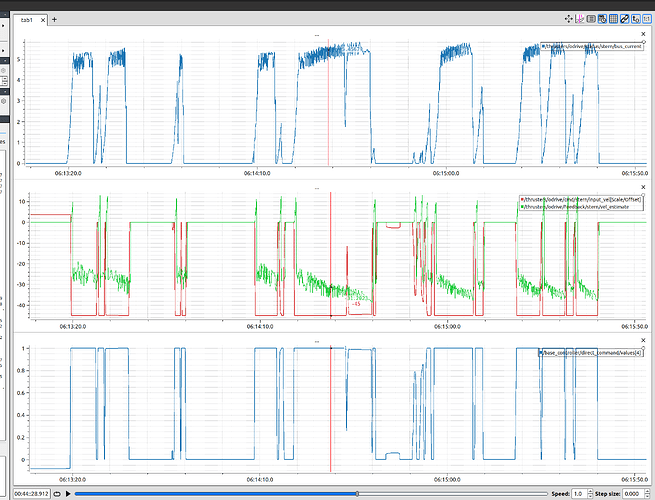The width and height of the screenshot is (655, 500).
Task: Toggle the tracker line style icon
Action: 579,19
